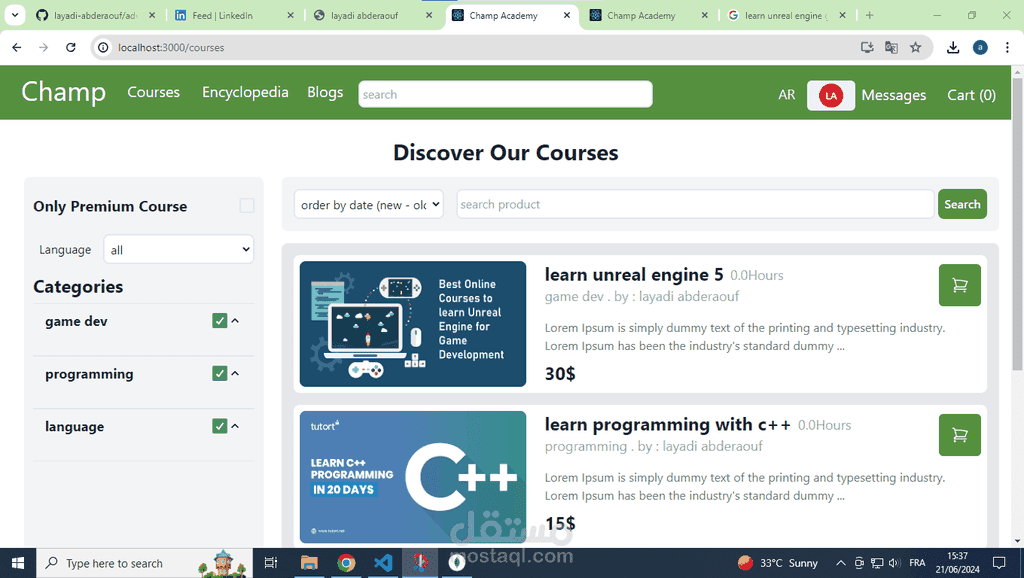Image resolution: width=1024 pixels, height=578 pixels.
Task: Reload the page with the refresh icon
Action: 71,47
